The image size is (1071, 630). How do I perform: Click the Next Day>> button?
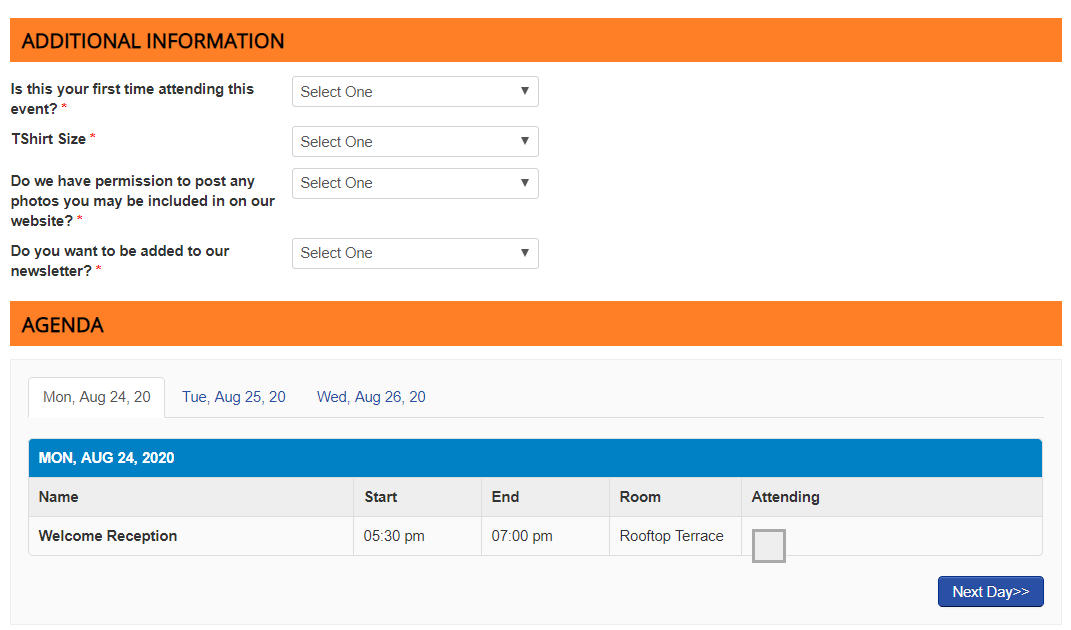pyautogui.click(x=990, y=591)
